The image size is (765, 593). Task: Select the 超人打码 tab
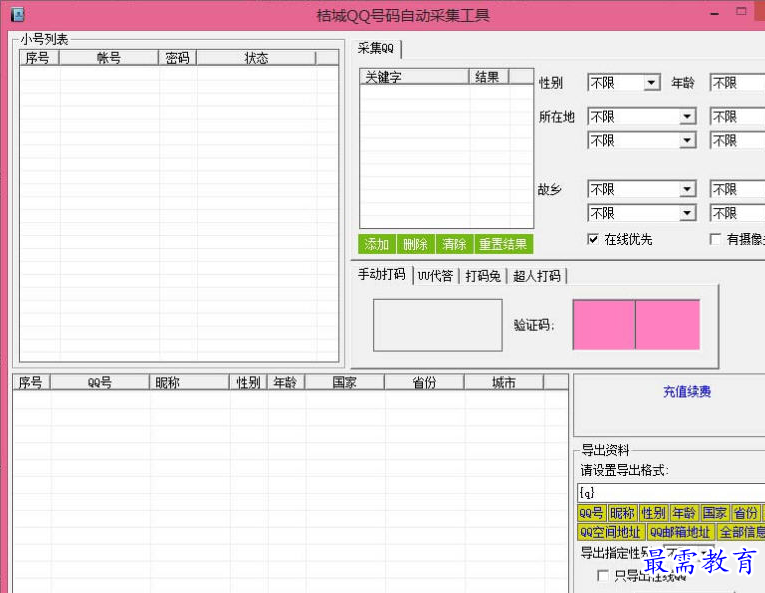(537, 276)
